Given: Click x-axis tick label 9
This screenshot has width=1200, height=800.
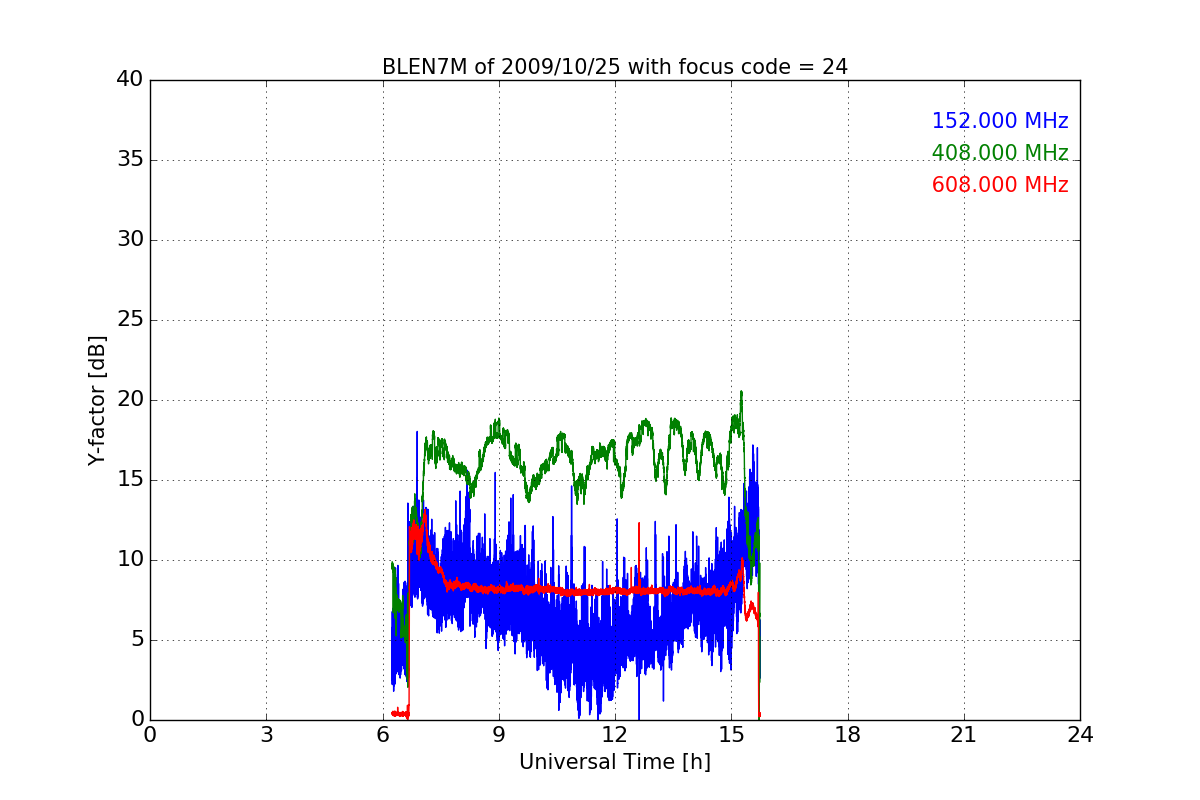Looking at the screenshot, I should [x=499, y=735].
